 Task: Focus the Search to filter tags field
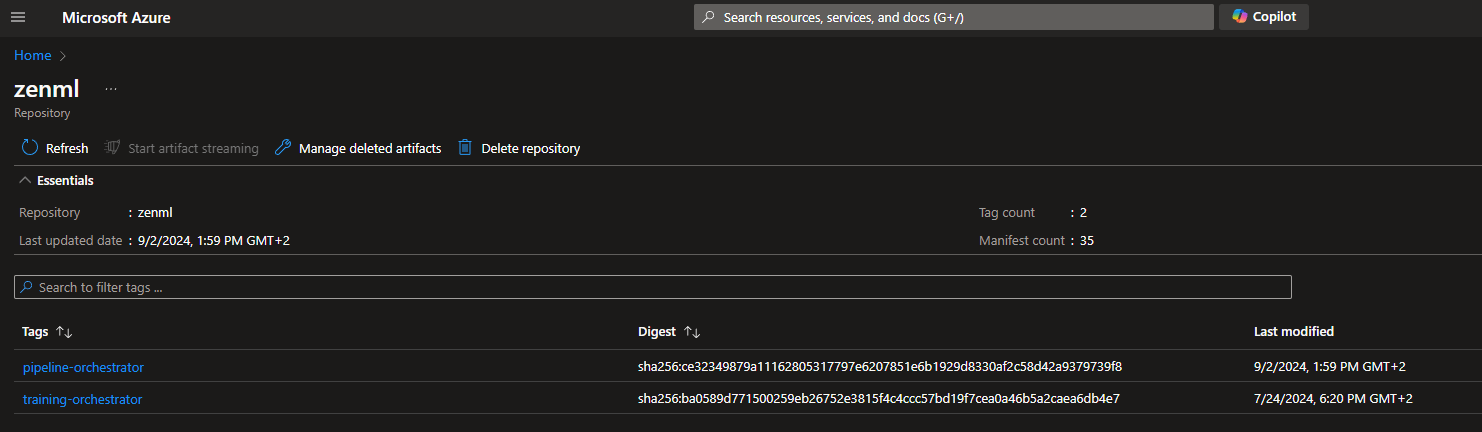653,287
